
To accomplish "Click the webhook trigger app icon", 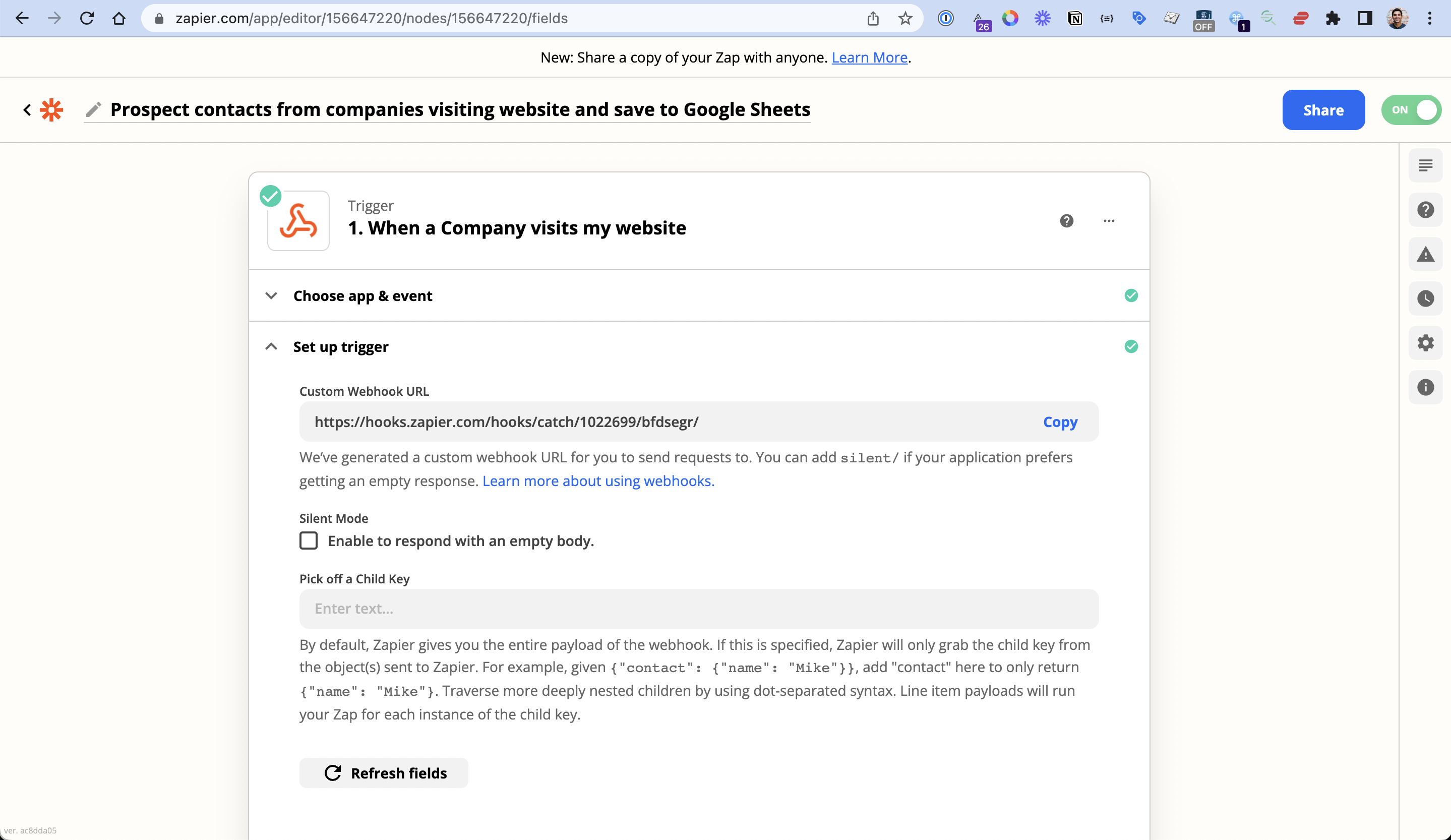I will click(x=298, y=220).
